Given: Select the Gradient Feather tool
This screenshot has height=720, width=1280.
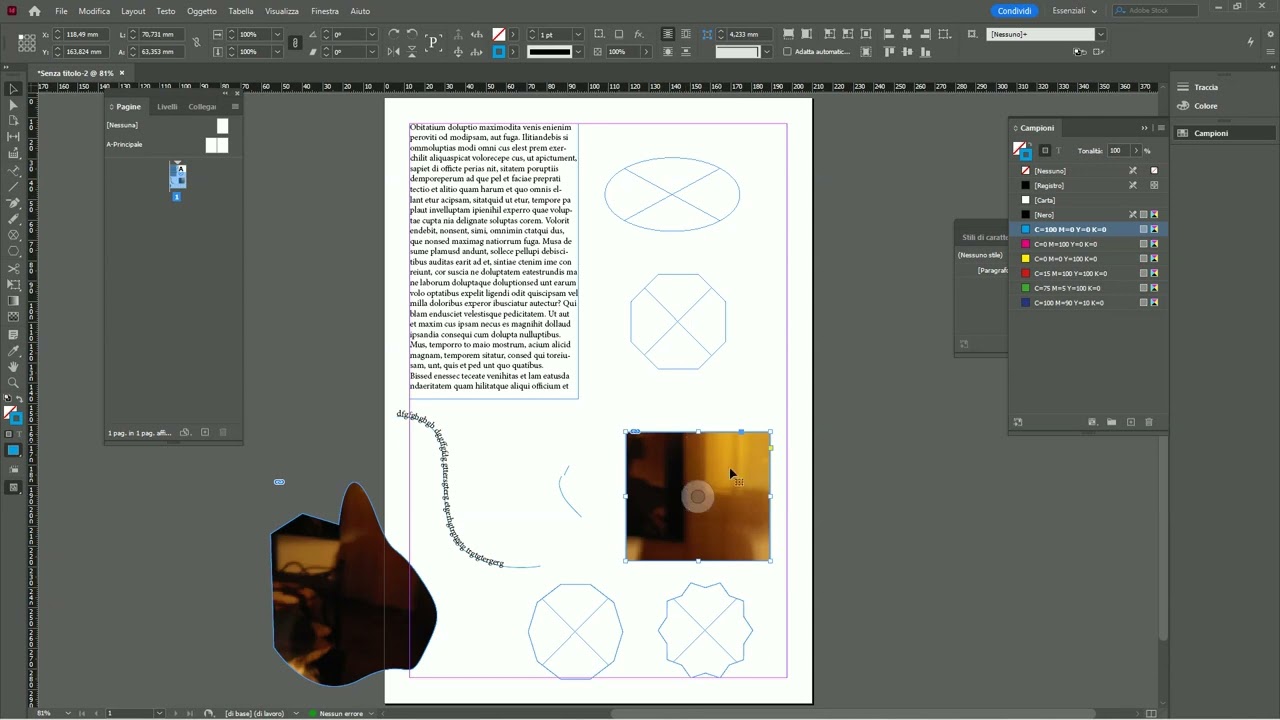Looking at the screenshot, I should click(x=13, y=317).
